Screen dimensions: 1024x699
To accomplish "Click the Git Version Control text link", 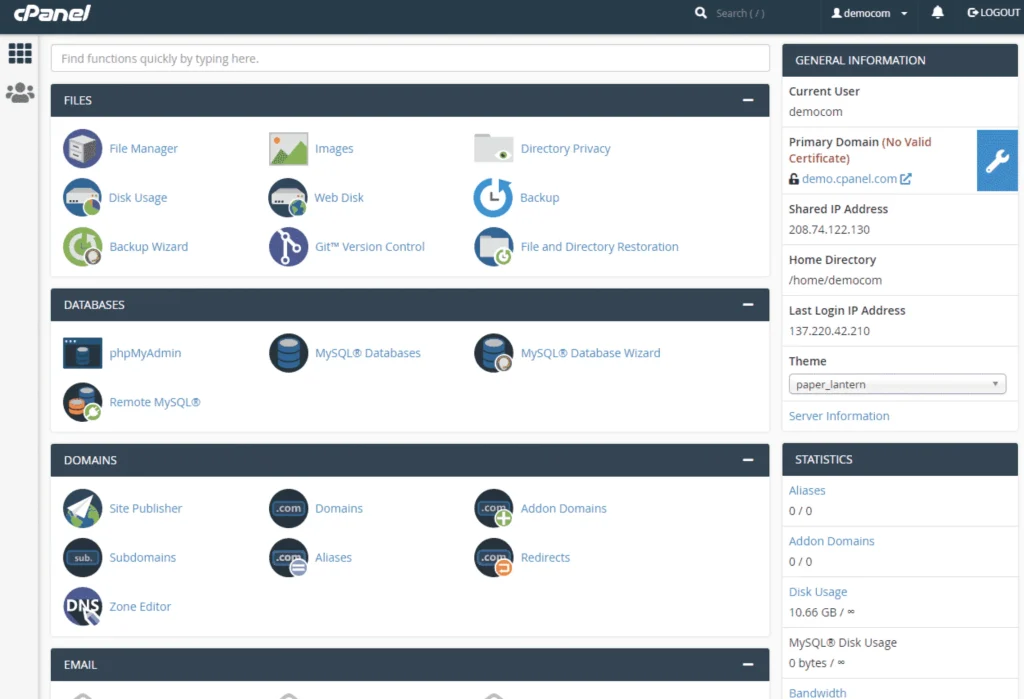I will (370, 246).
